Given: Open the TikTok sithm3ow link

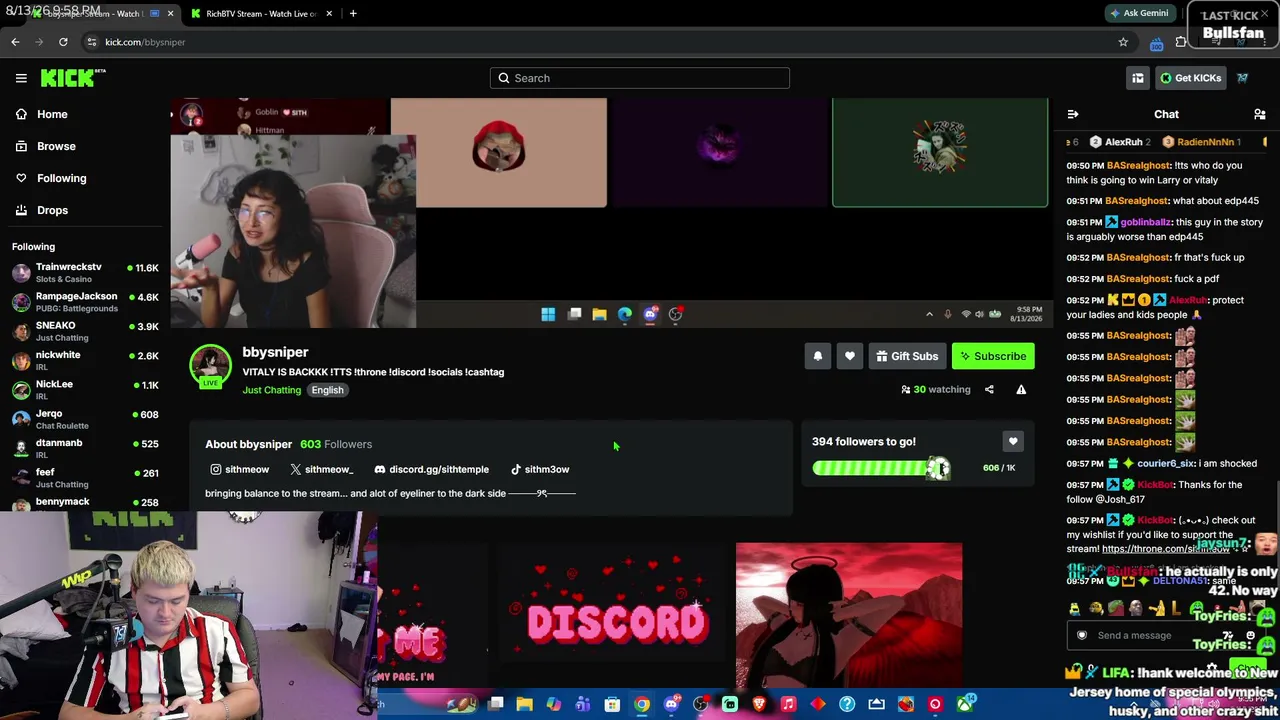Looking at the screenshot, I should [x=540, y=469].
